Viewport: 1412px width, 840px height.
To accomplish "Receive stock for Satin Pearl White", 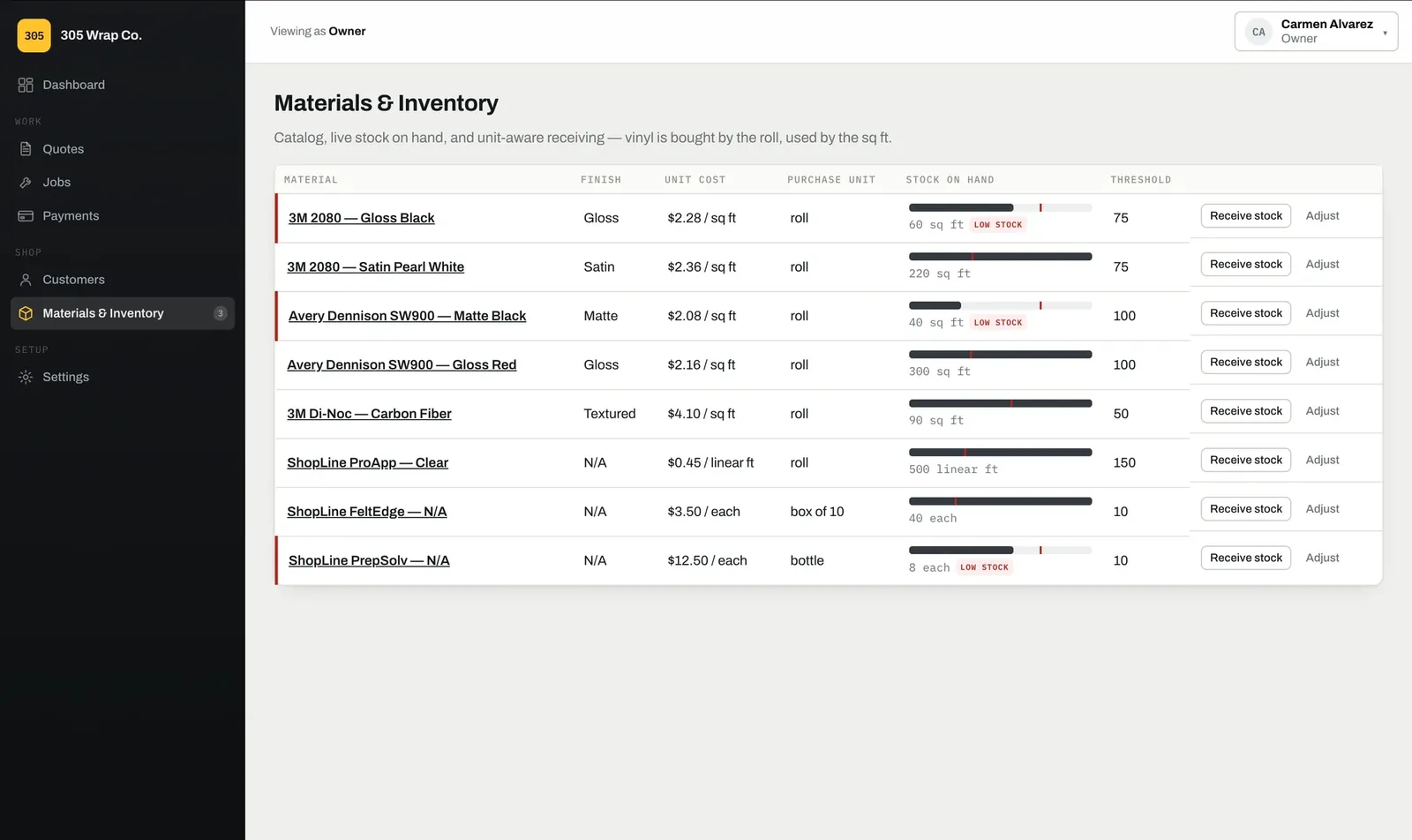I will pyautogui.click(x=1245, y=265).
